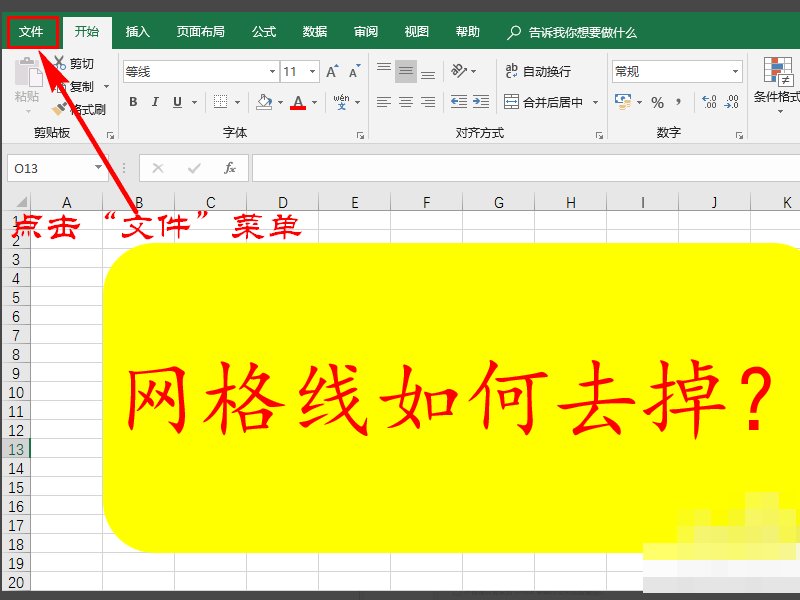Activate the Format Painter (格式刷)
The height and width of the screenshot is (600, 800).
58,107
